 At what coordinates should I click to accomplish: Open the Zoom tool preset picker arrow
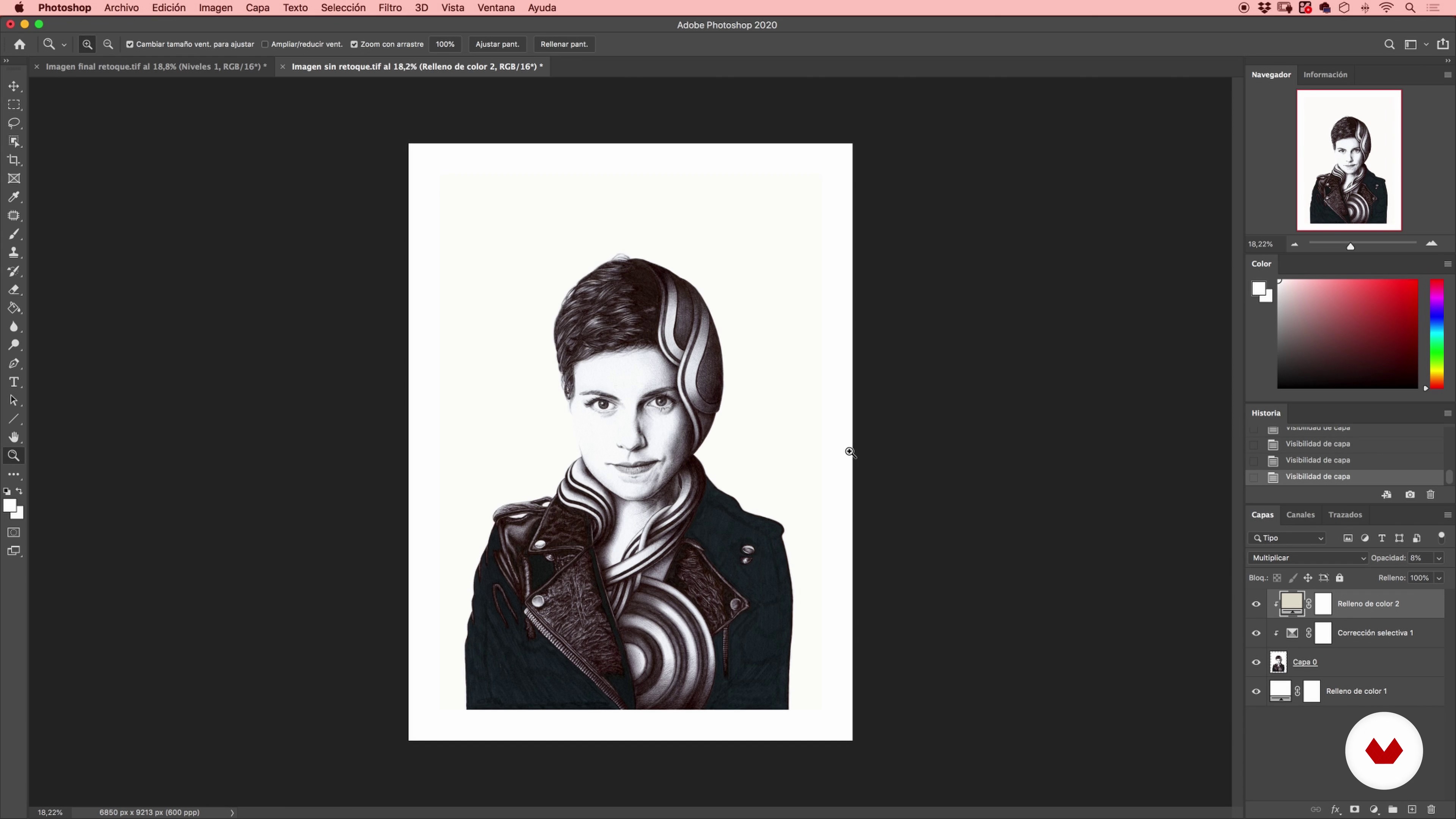coord(64,45)
